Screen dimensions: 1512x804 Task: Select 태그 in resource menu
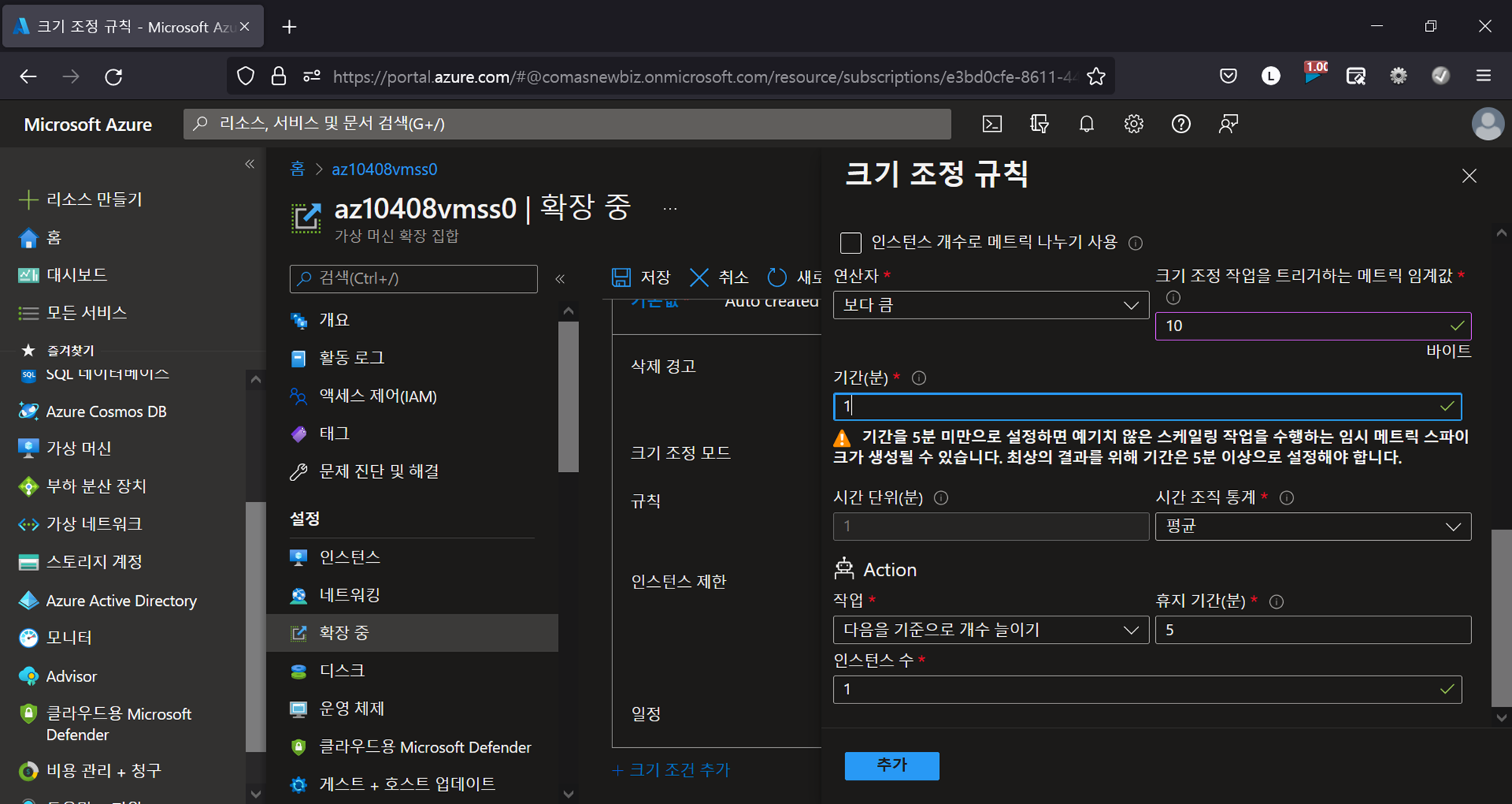pos(321,433)
